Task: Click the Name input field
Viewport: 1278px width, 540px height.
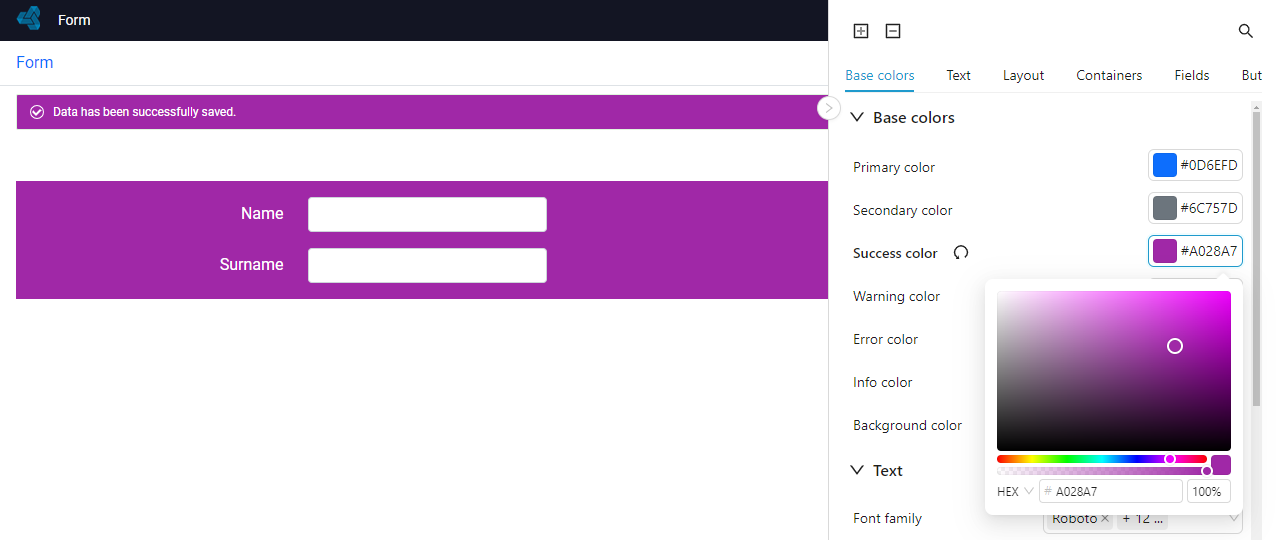Action: tap(427, 214)
